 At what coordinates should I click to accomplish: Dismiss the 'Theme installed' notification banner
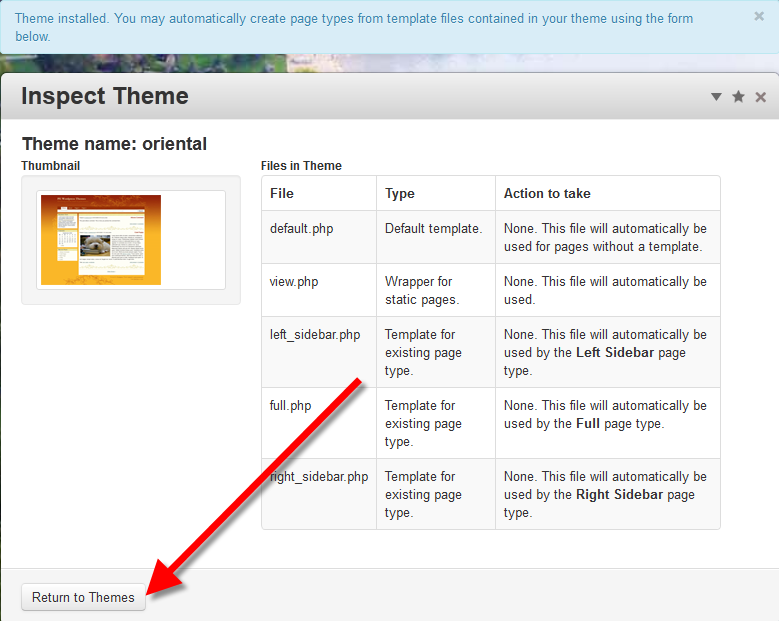(x=758, y=16)
